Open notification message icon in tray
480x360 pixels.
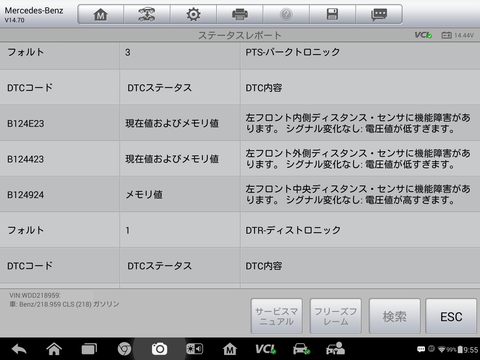pos(421,349)
